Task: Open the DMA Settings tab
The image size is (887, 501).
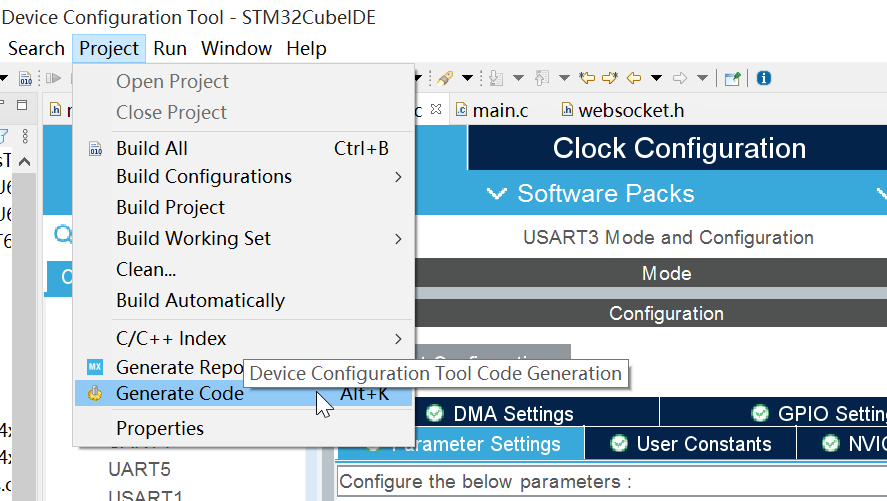Action: click(513, 414)
